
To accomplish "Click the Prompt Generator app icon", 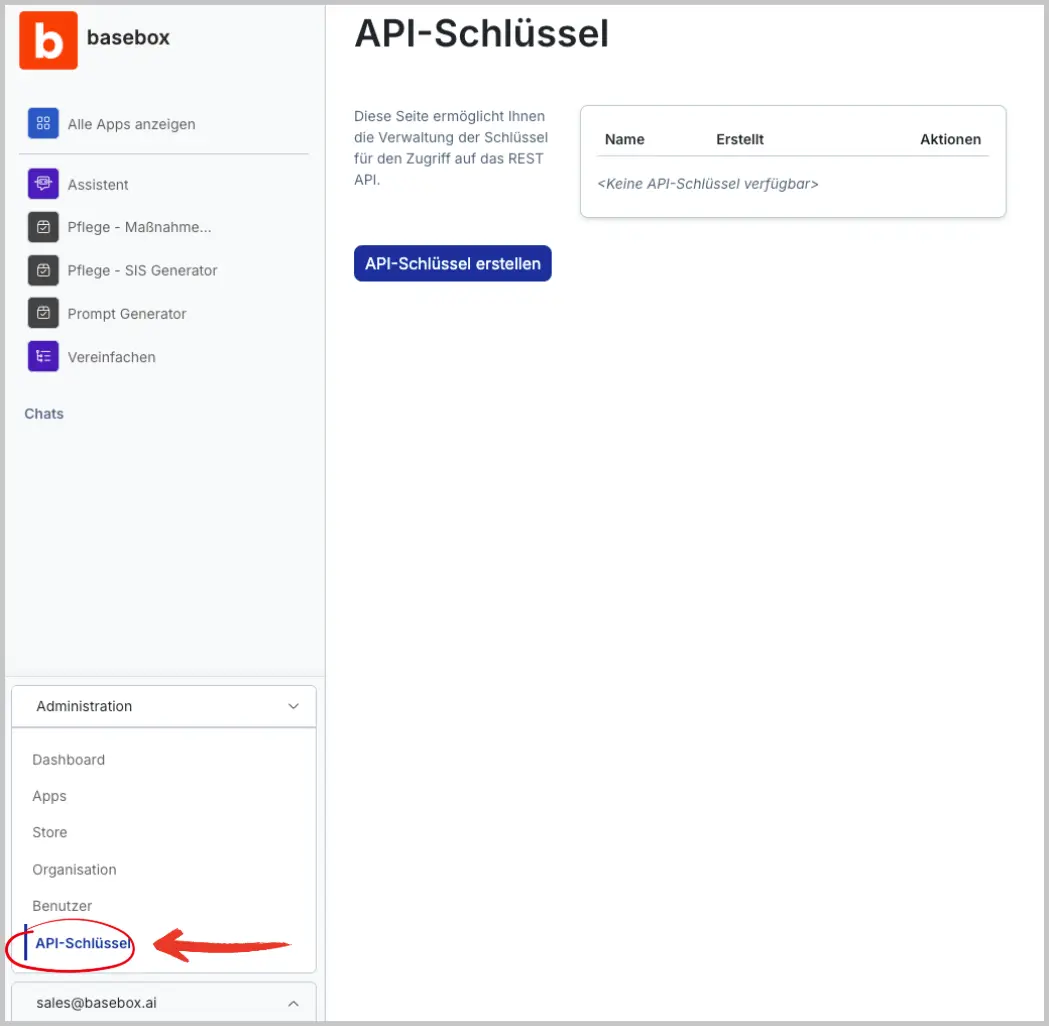I will [x=43, y=313].
